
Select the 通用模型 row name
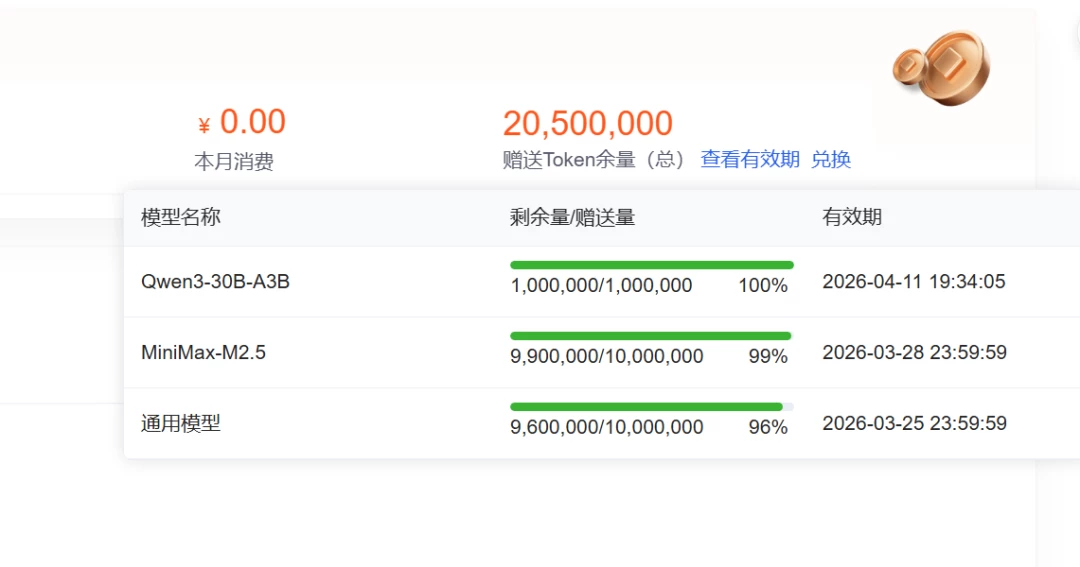[181, 424]
